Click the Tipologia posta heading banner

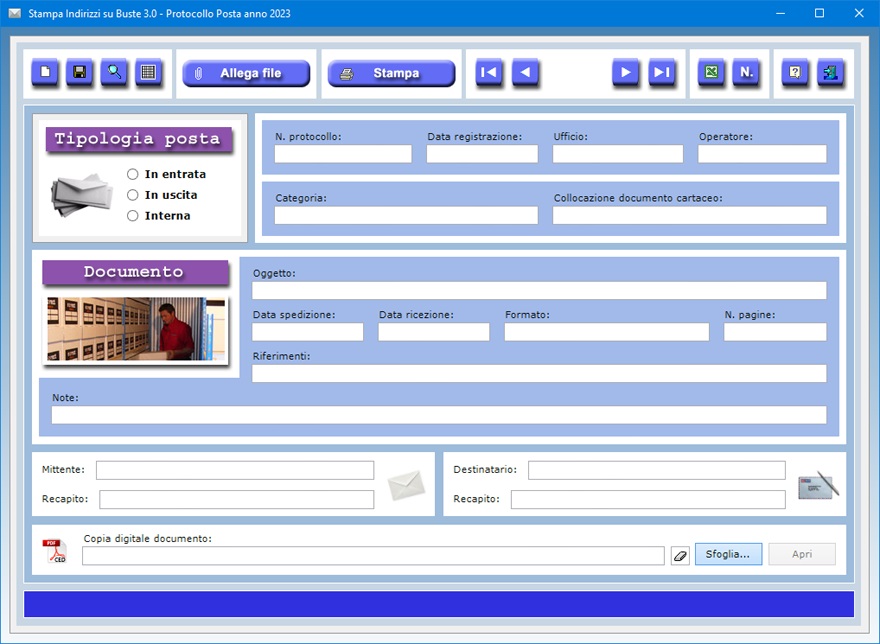click(138, 139)
